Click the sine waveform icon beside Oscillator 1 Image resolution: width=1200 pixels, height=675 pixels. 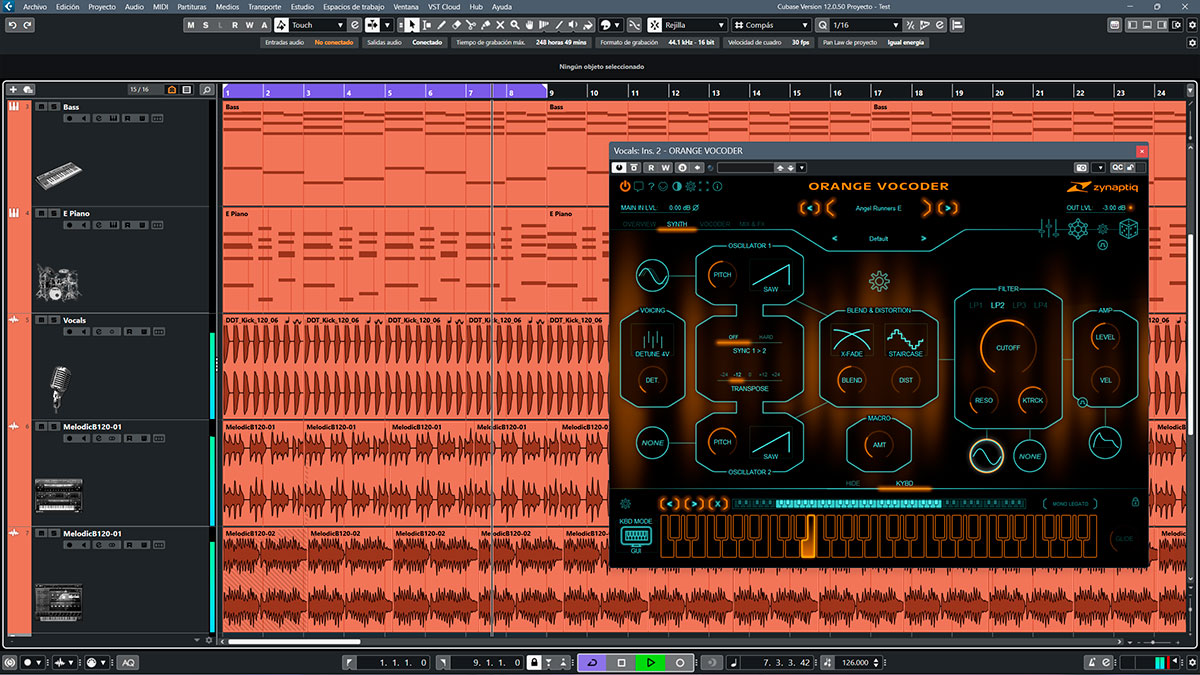[652, 274]
